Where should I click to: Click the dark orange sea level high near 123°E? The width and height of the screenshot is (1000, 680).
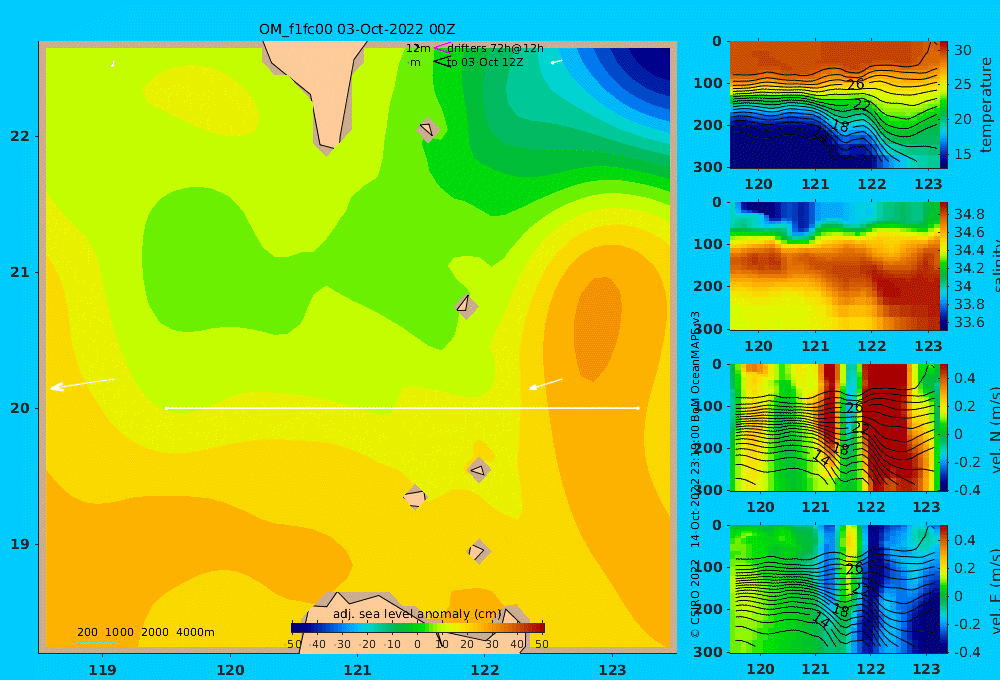pyautogui.click(x=598, y=329)
